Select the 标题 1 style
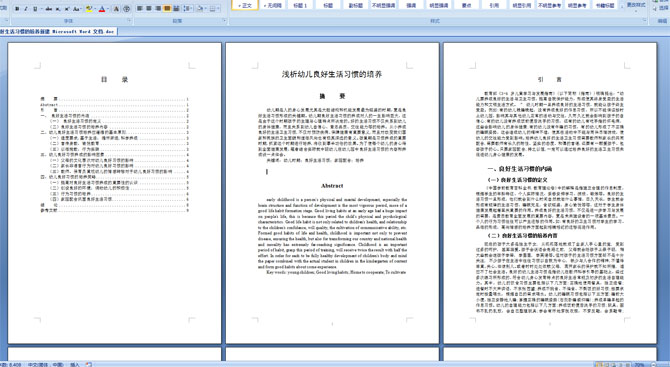670x367 pixels. tap(300, 5)
